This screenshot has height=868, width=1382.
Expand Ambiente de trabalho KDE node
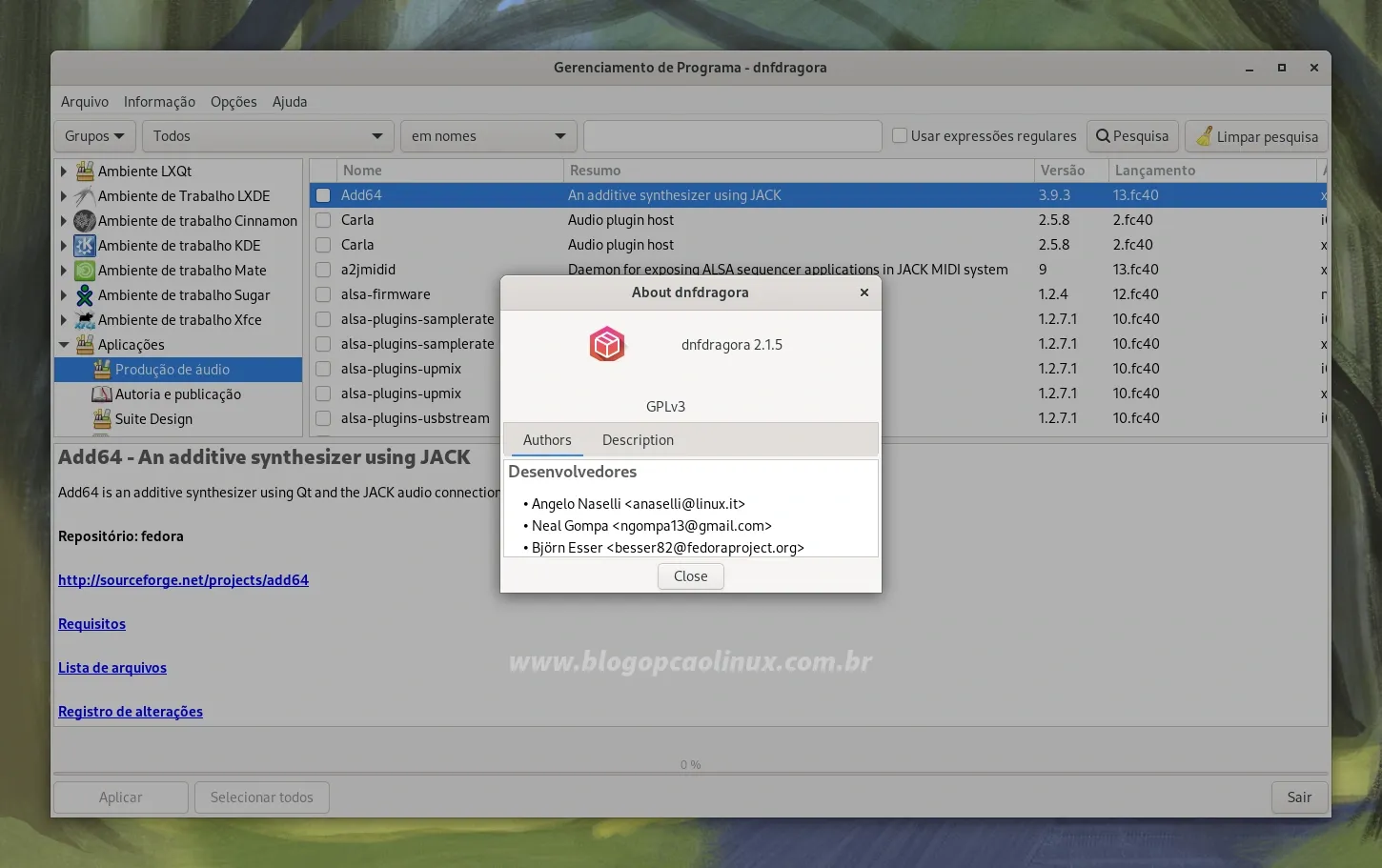(x=64, y=245)
